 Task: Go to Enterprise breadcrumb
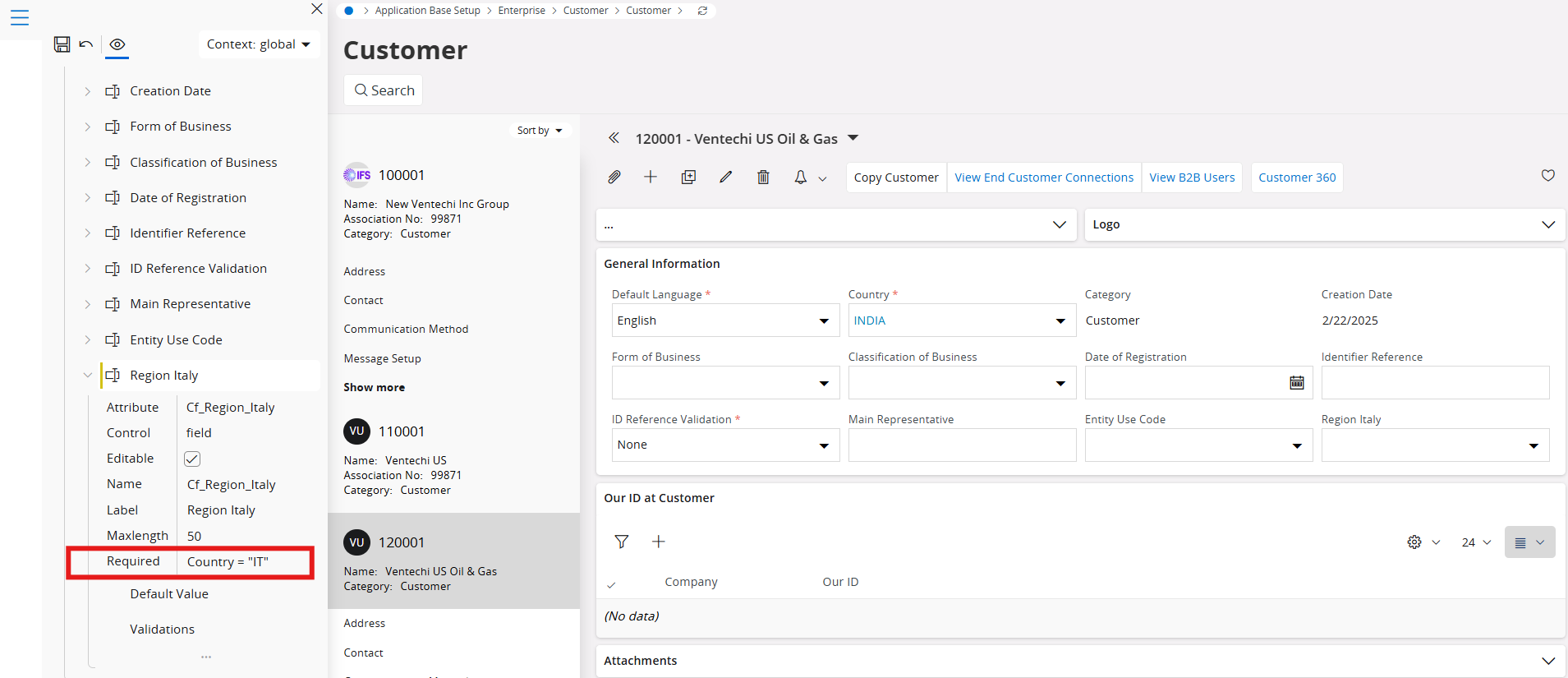(522, 11)
